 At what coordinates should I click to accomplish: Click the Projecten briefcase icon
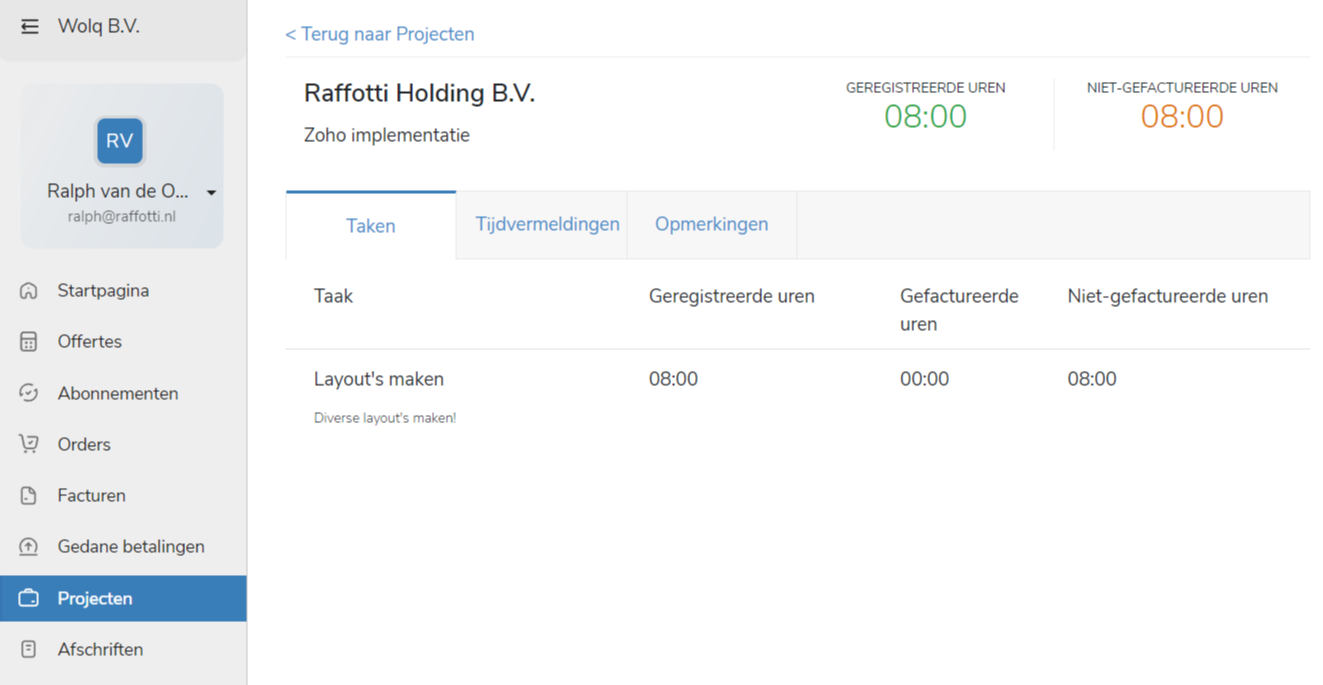pyautogui.click(x=28, y=598)
